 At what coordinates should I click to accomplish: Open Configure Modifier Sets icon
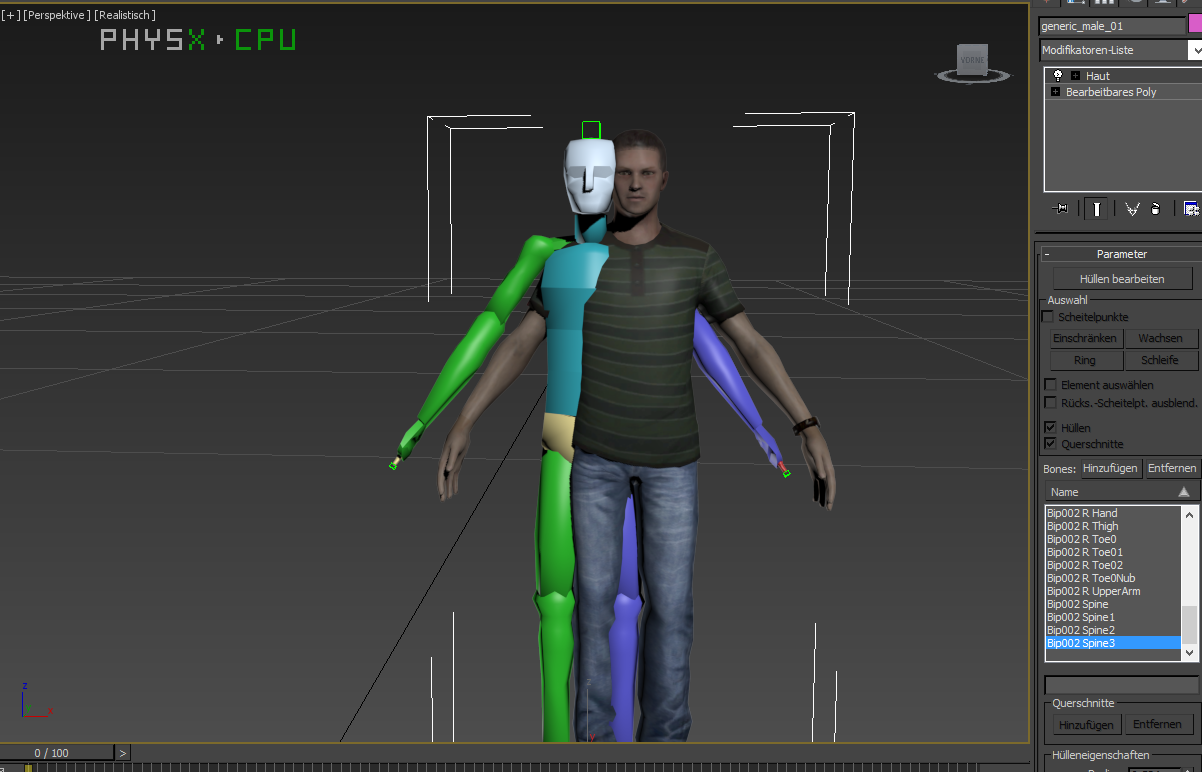pyautogui.click(x=1190, y=208)
